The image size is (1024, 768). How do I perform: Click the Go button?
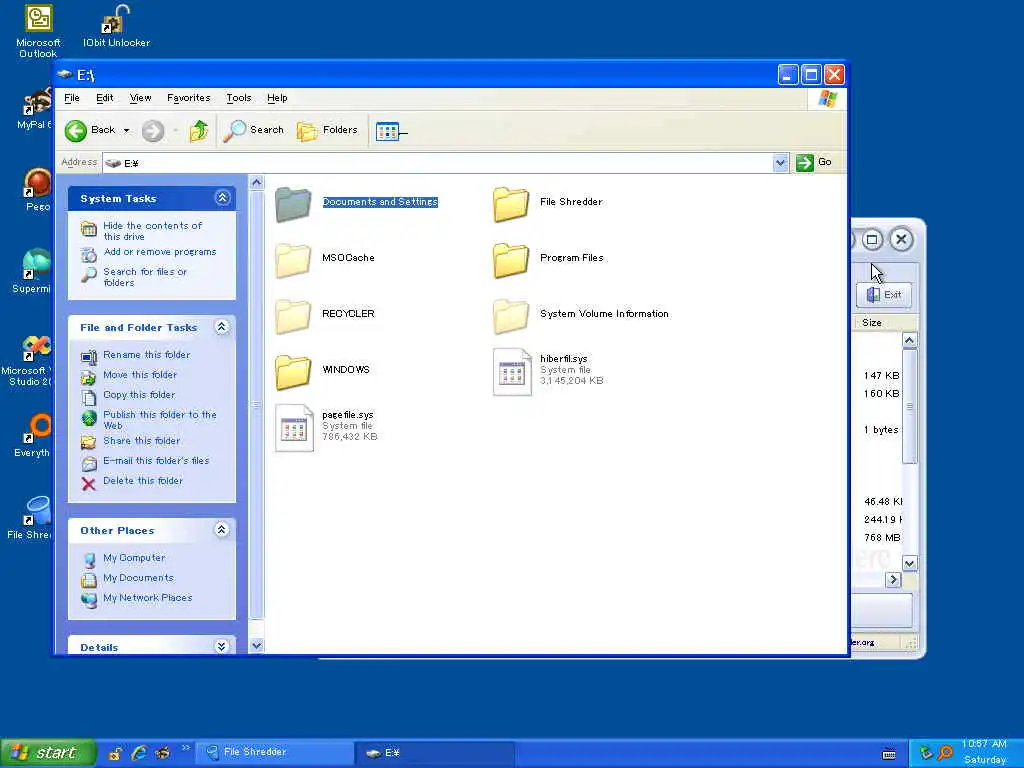click(814, 162)
